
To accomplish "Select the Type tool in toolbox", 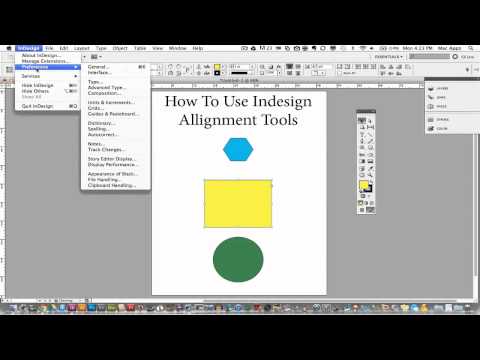I will click(x=362, y=134).
